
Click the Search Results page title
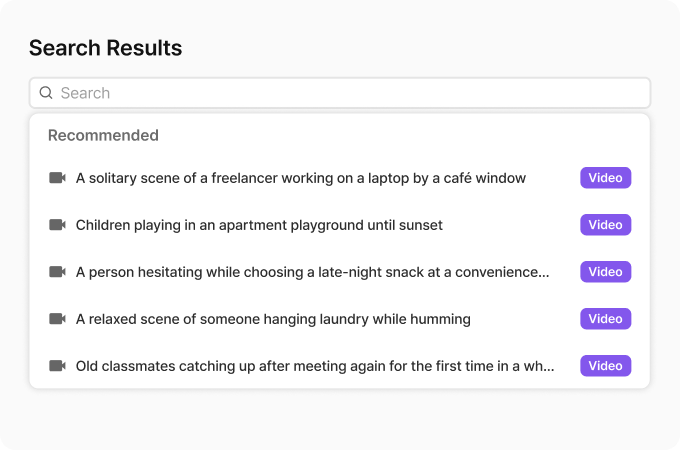coord(105,48)
